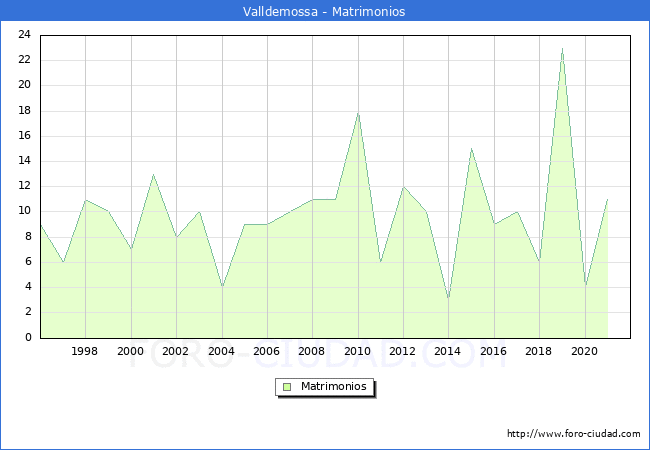This screenshot has width=650, height=450.
Task: Click the 2021 final data point at 11
Action: point(607,199)
